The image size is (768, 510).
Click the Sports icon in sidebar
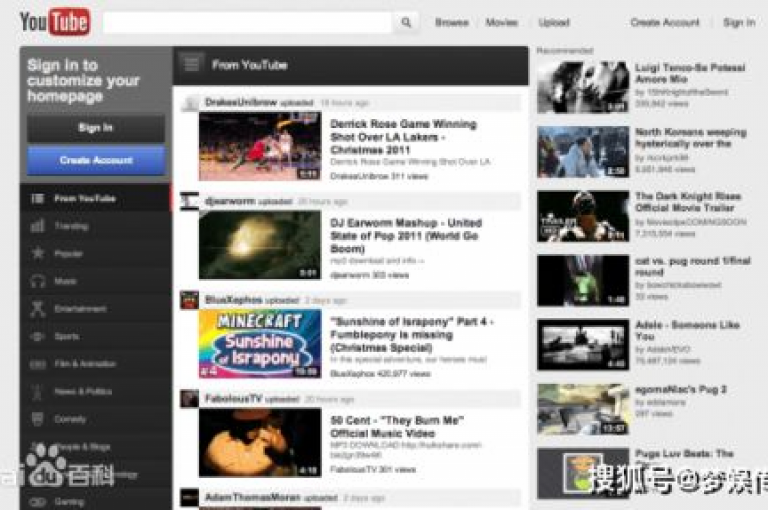(38, 336)
